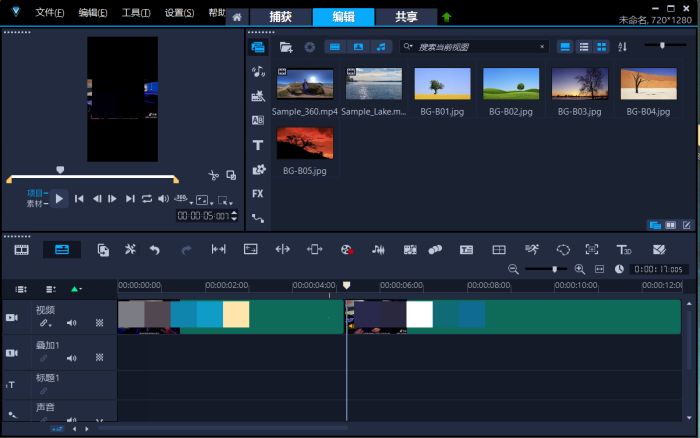Toggle repeat playback loop

[x=147, y=199]
